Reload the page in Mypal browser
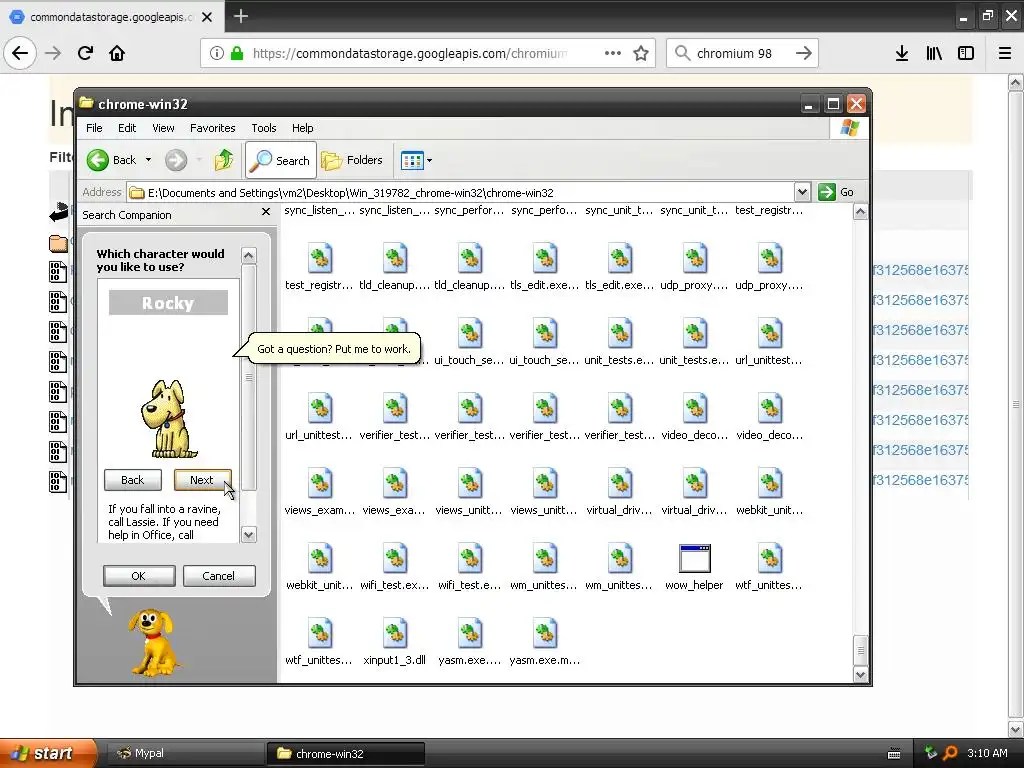Screen dimensions: 1024x768 point(85,53)
